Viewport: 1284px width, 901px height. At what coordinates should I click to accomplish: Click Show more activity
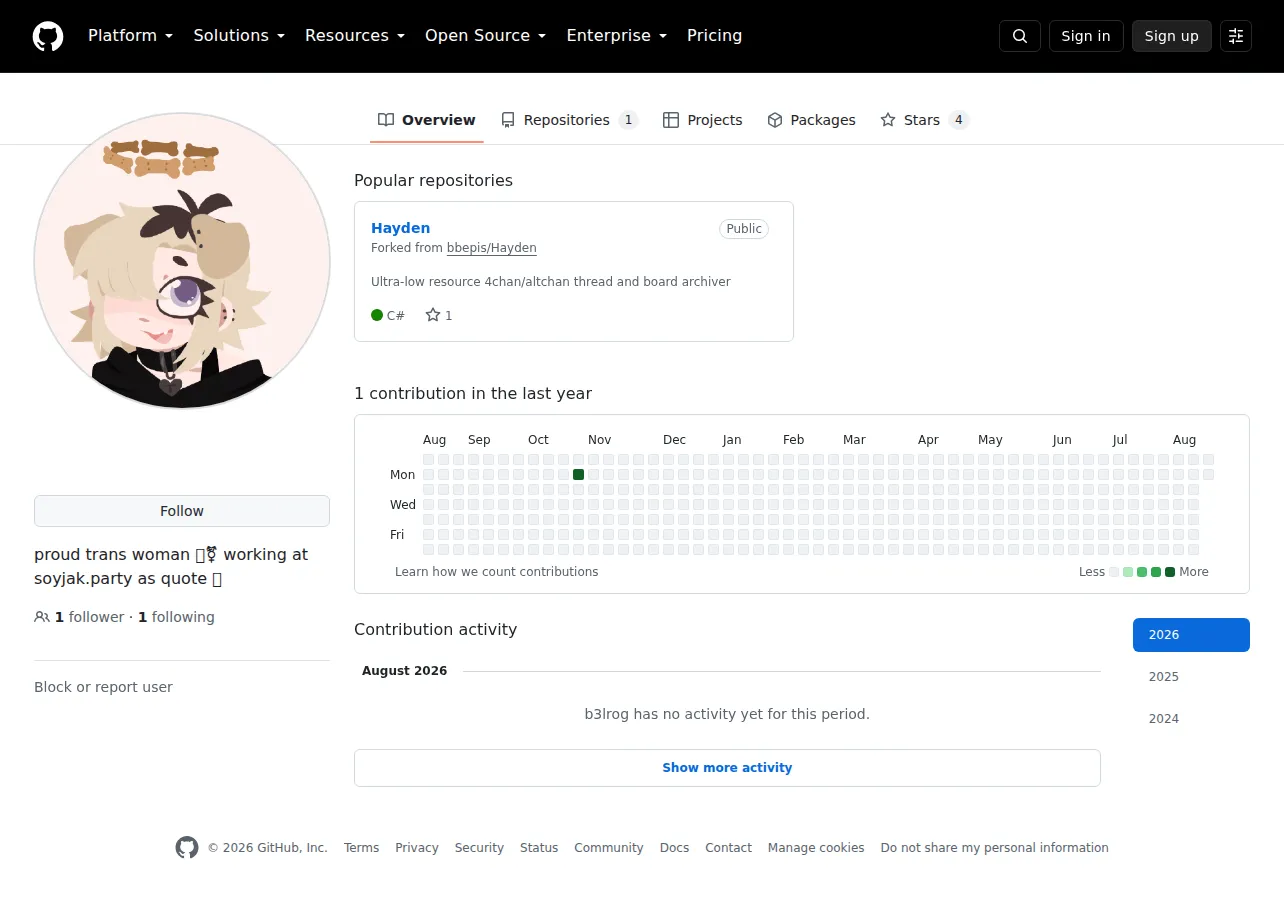(727, 768)
